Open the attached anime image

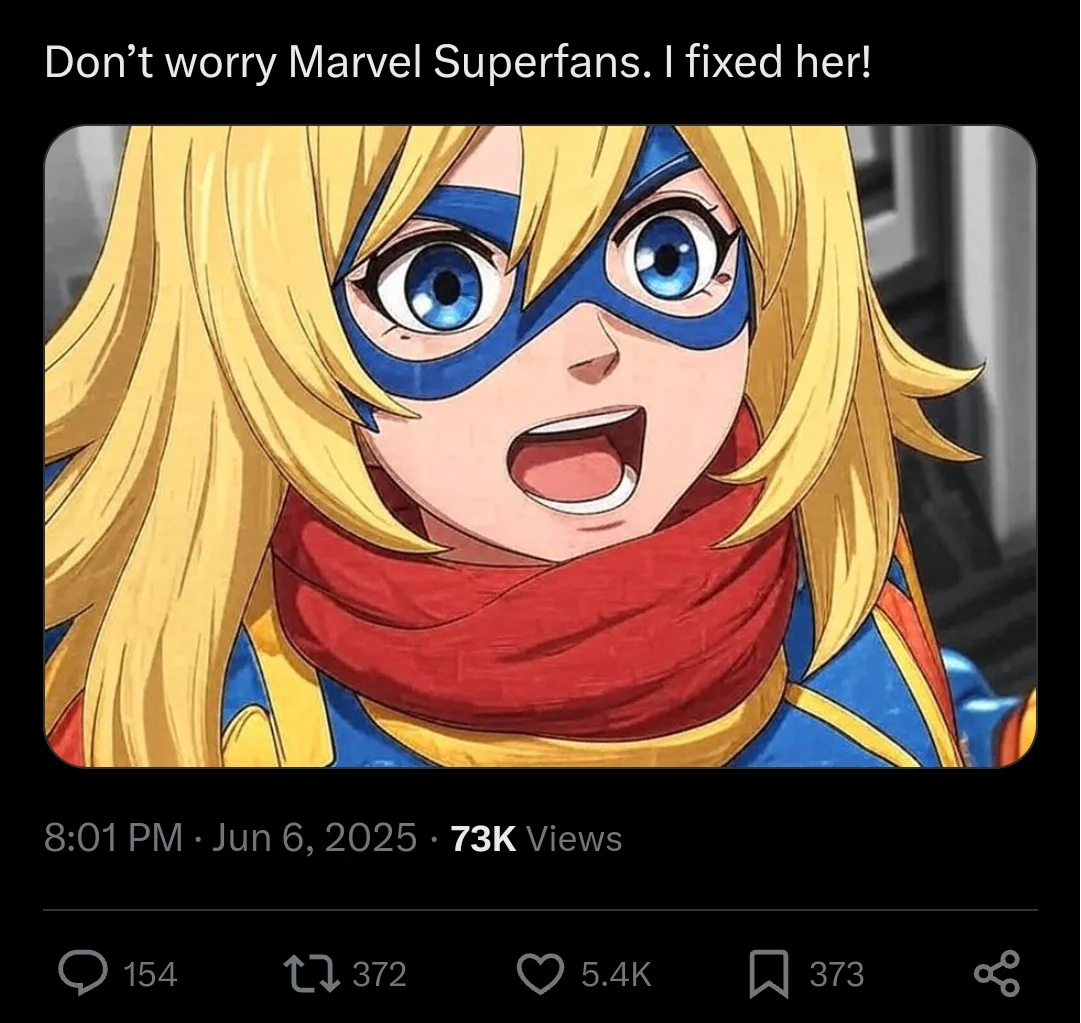(540, 446)
